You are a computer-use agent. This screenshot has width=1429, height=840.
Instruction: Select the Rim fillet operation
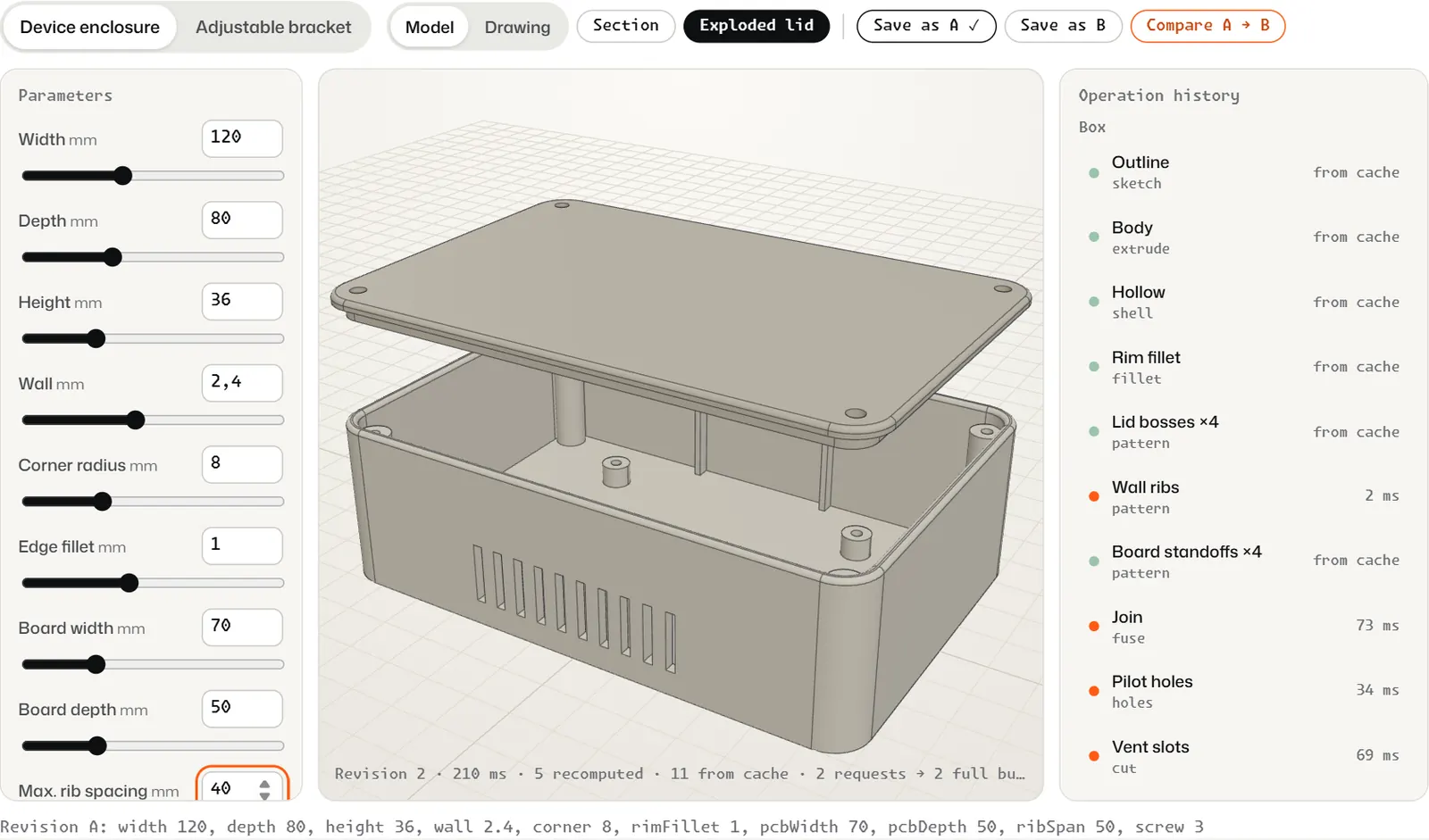(x=1243, y=367)
